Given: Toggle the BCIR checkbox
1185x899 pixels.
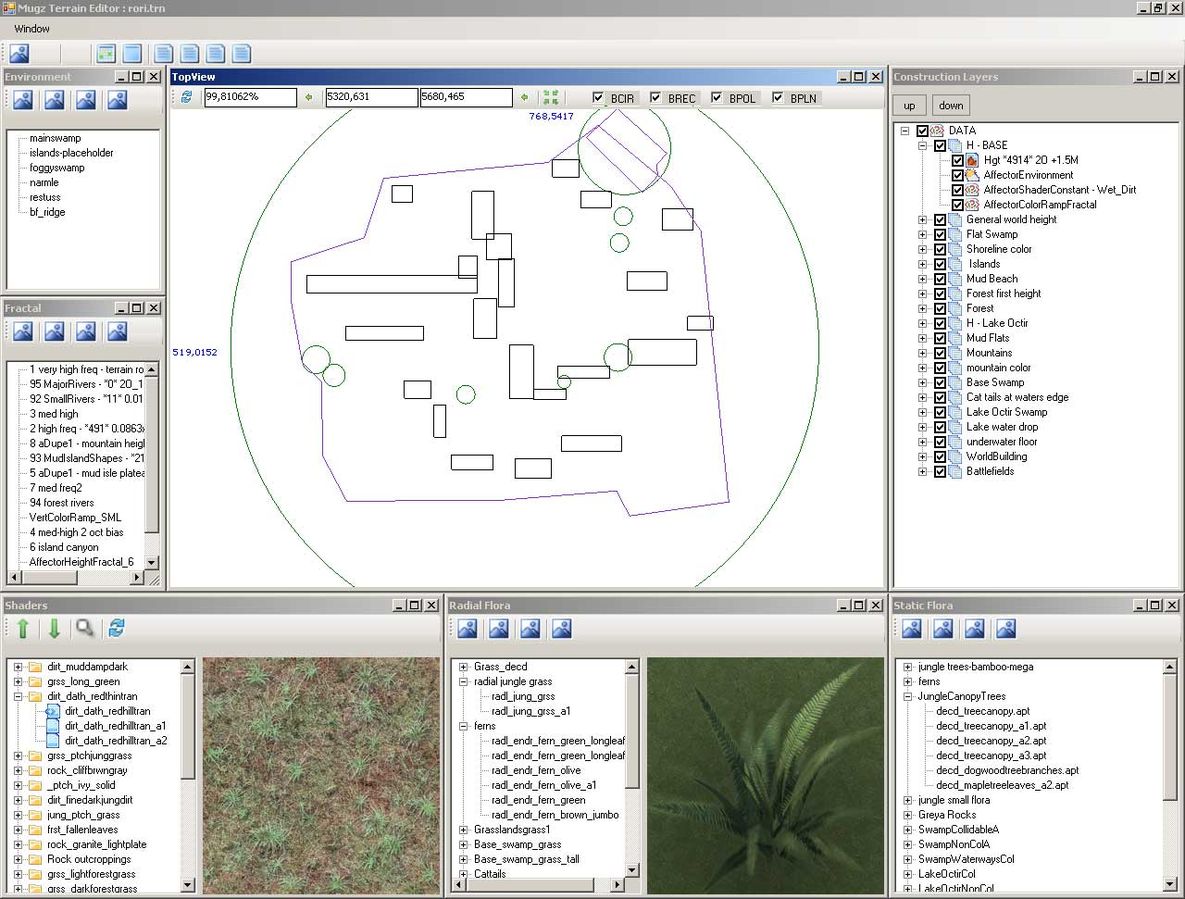Looking at the screenshot, I should pyautogui.click(x=599, y=98).
